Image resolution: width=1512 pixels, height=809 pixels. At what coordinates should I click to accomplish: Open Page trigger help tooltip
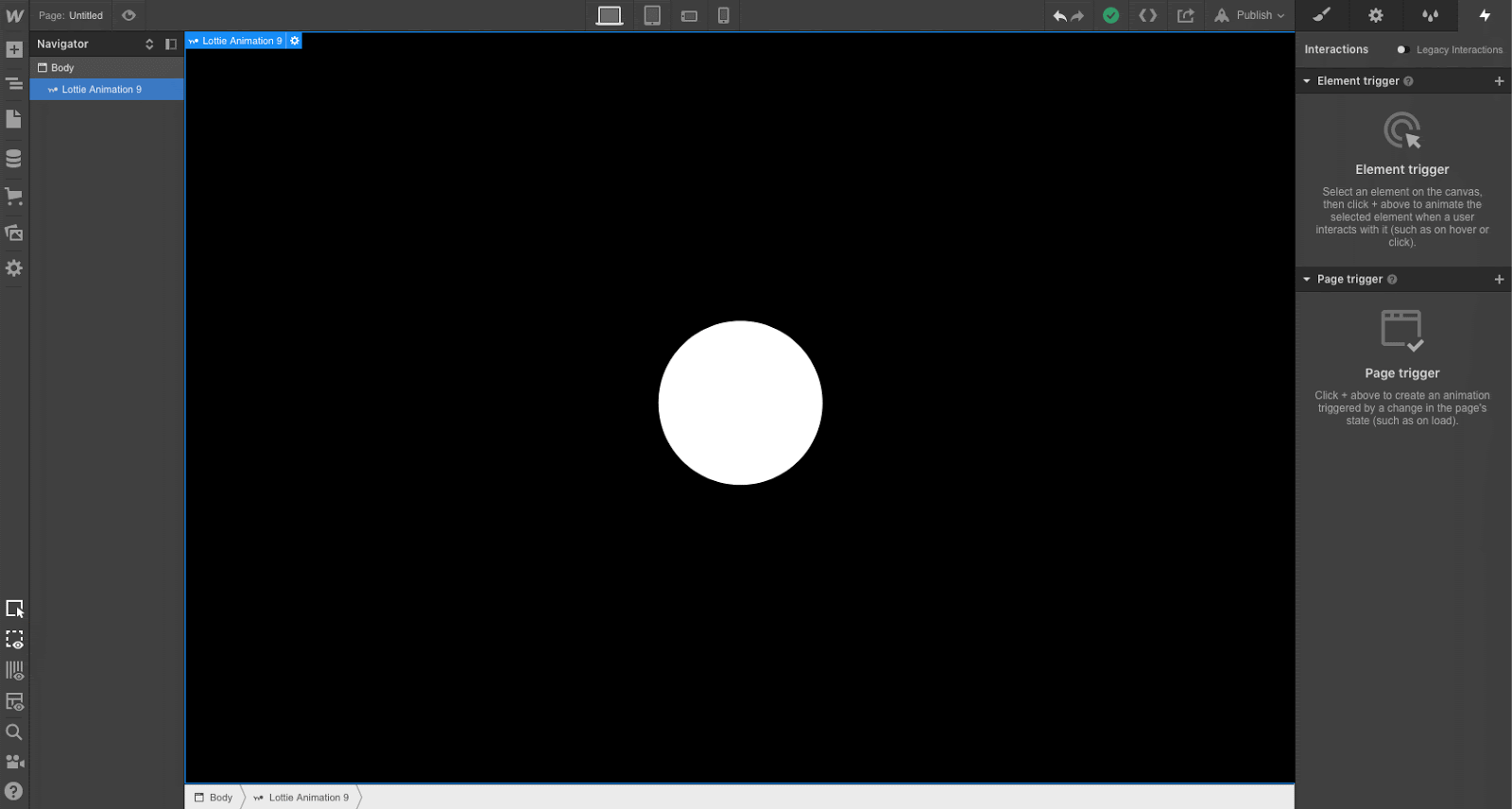(x=1392, y=280)
